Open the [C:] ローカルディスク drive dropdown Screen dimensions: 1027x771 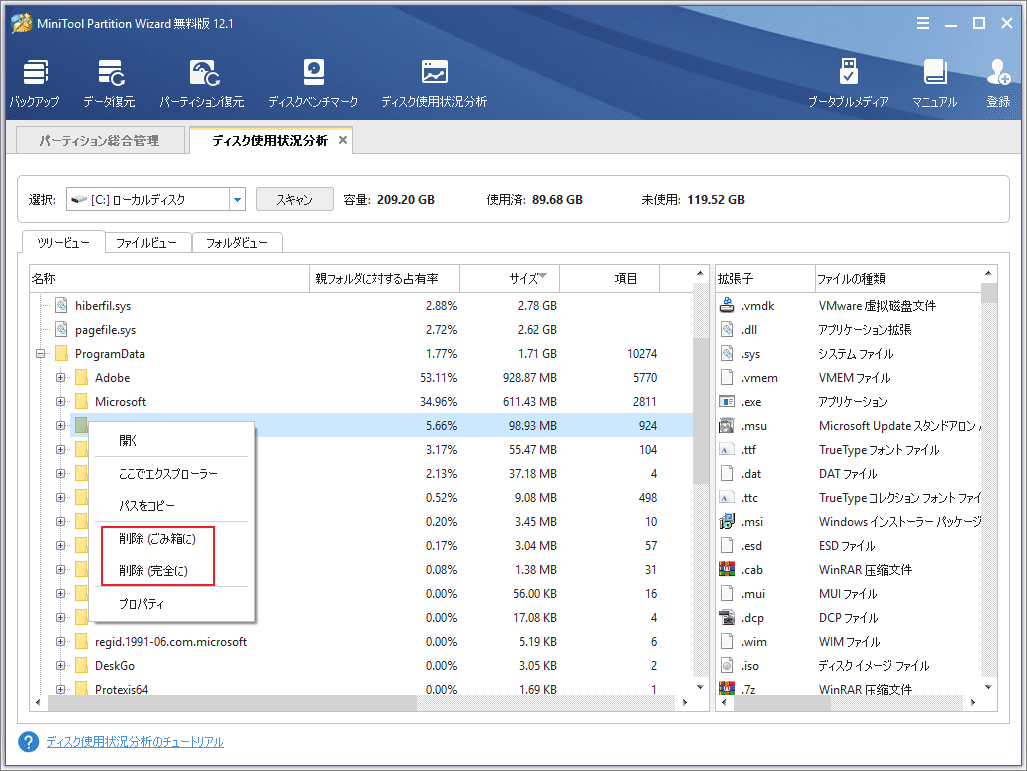point(238,199)
